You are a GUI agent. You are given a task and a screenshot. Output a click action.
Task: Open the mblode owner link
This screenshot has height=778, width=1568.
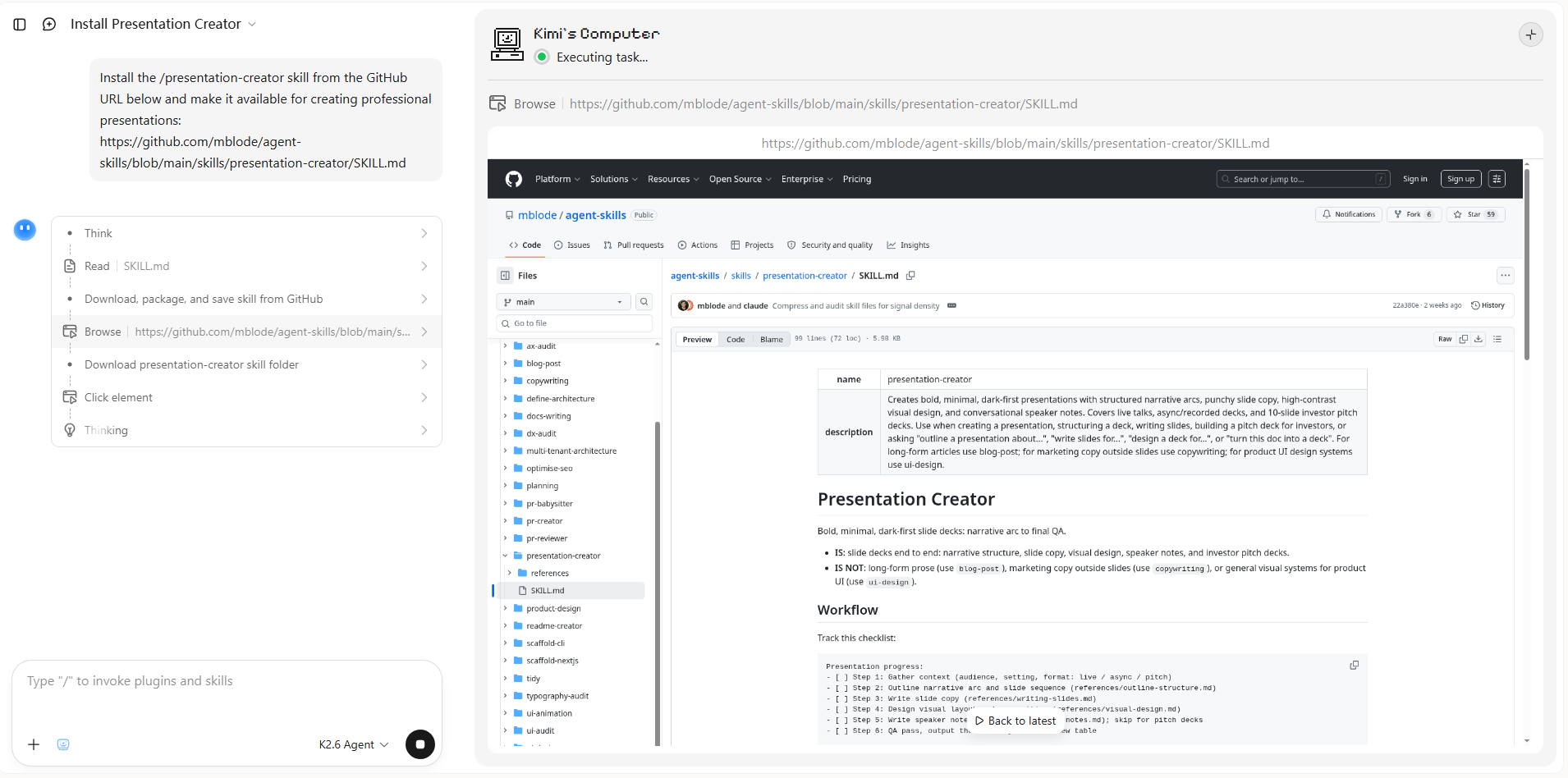(537, 215)
